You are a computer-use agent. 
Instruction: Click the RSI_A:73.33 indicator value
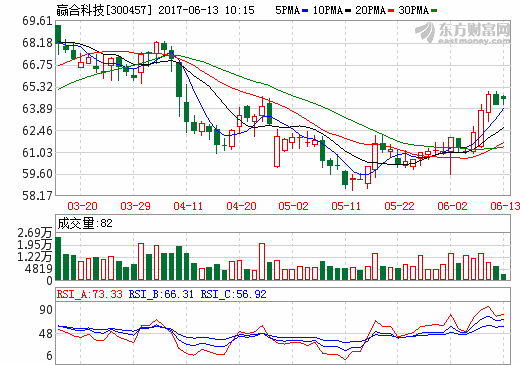click(90, 294)
